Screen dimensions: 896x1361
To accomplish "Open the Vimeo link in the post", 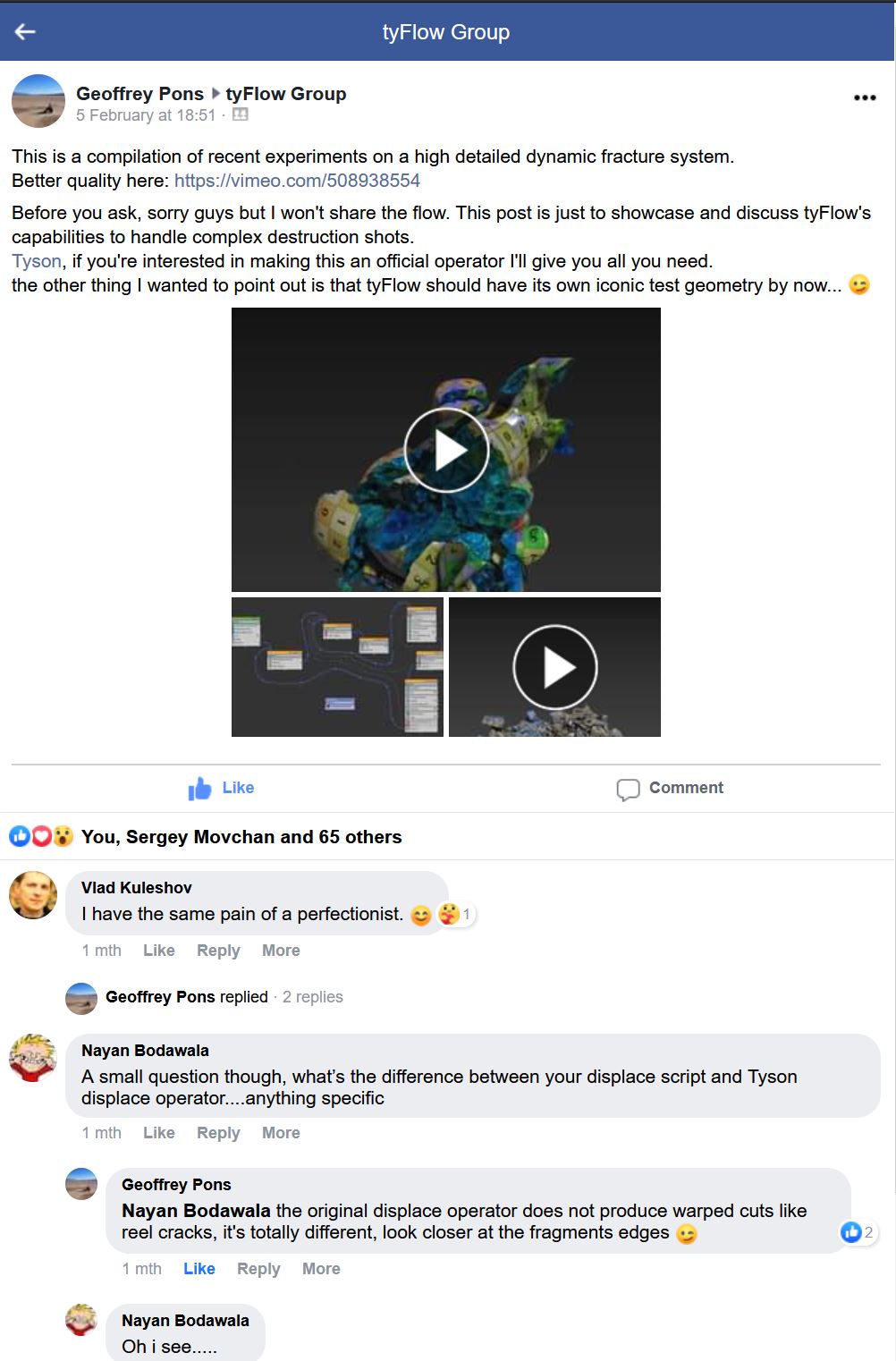I will tap(297, 181).
